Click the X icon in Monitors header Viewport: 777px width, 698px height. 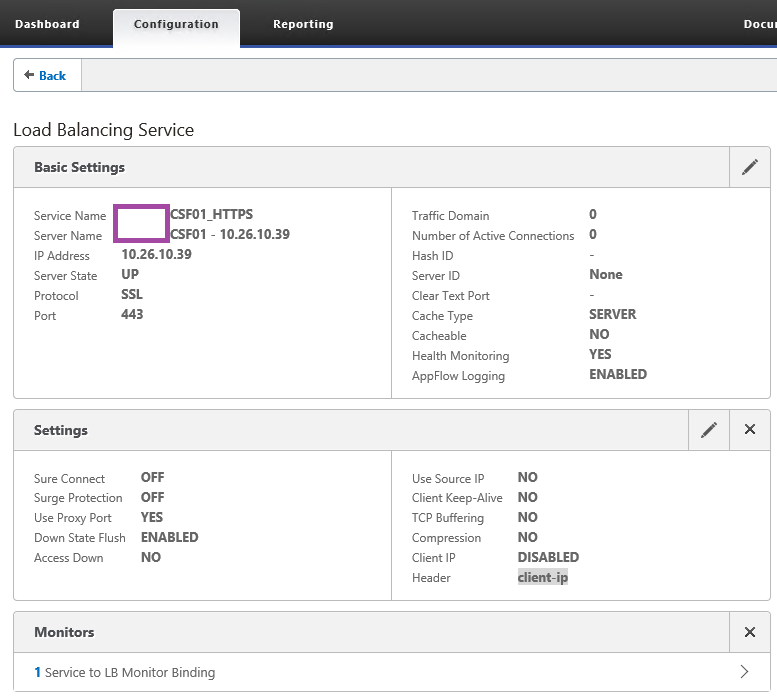(750, 632)
